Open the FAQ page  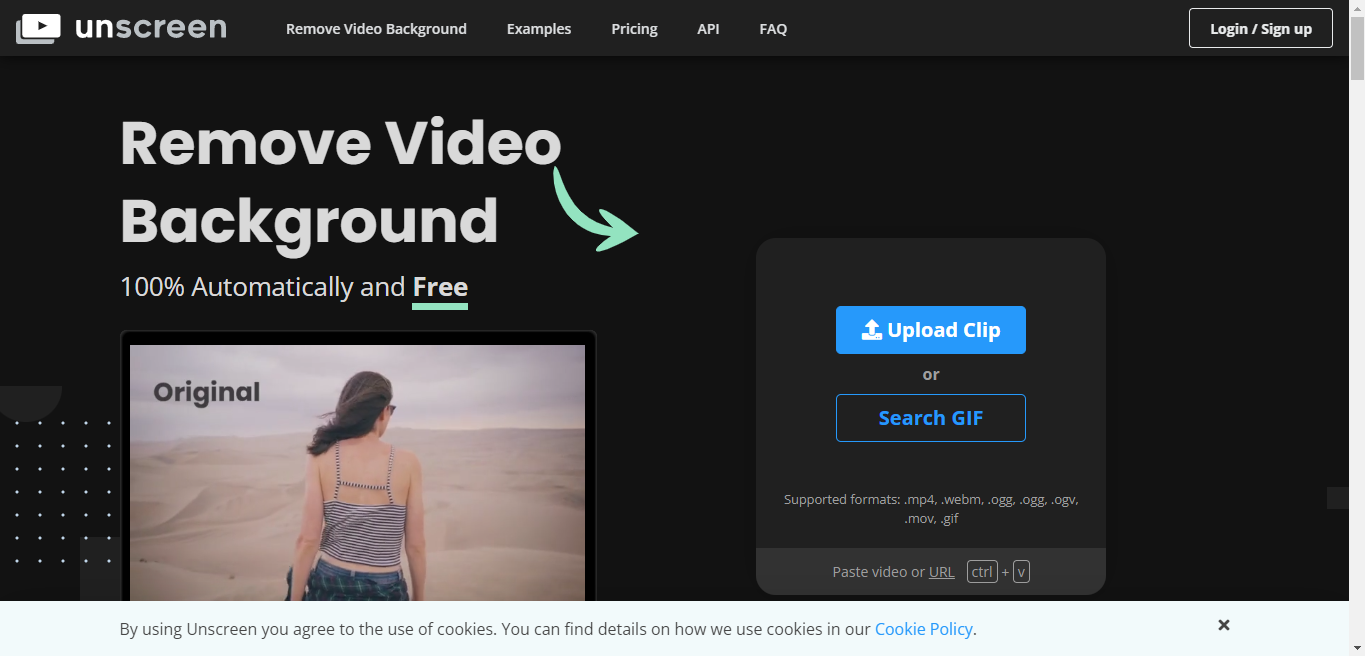point(773,29)
